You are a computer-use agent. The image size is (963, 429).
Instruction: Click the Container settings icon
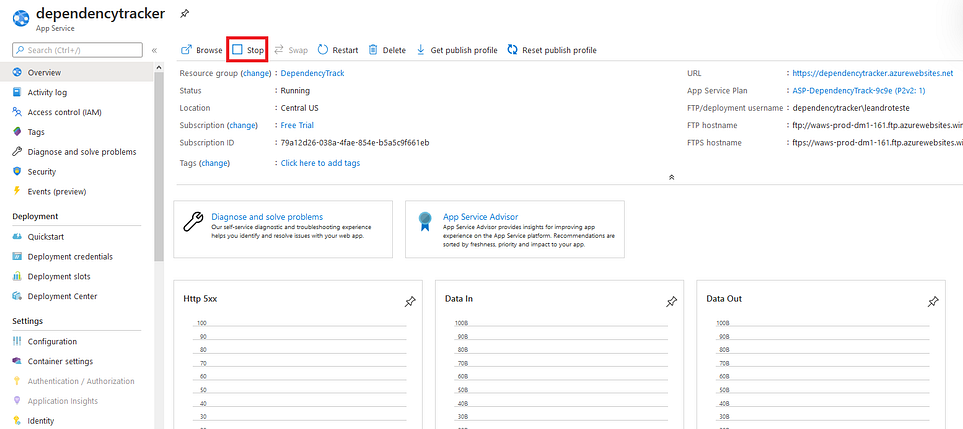tap(17, 361)
